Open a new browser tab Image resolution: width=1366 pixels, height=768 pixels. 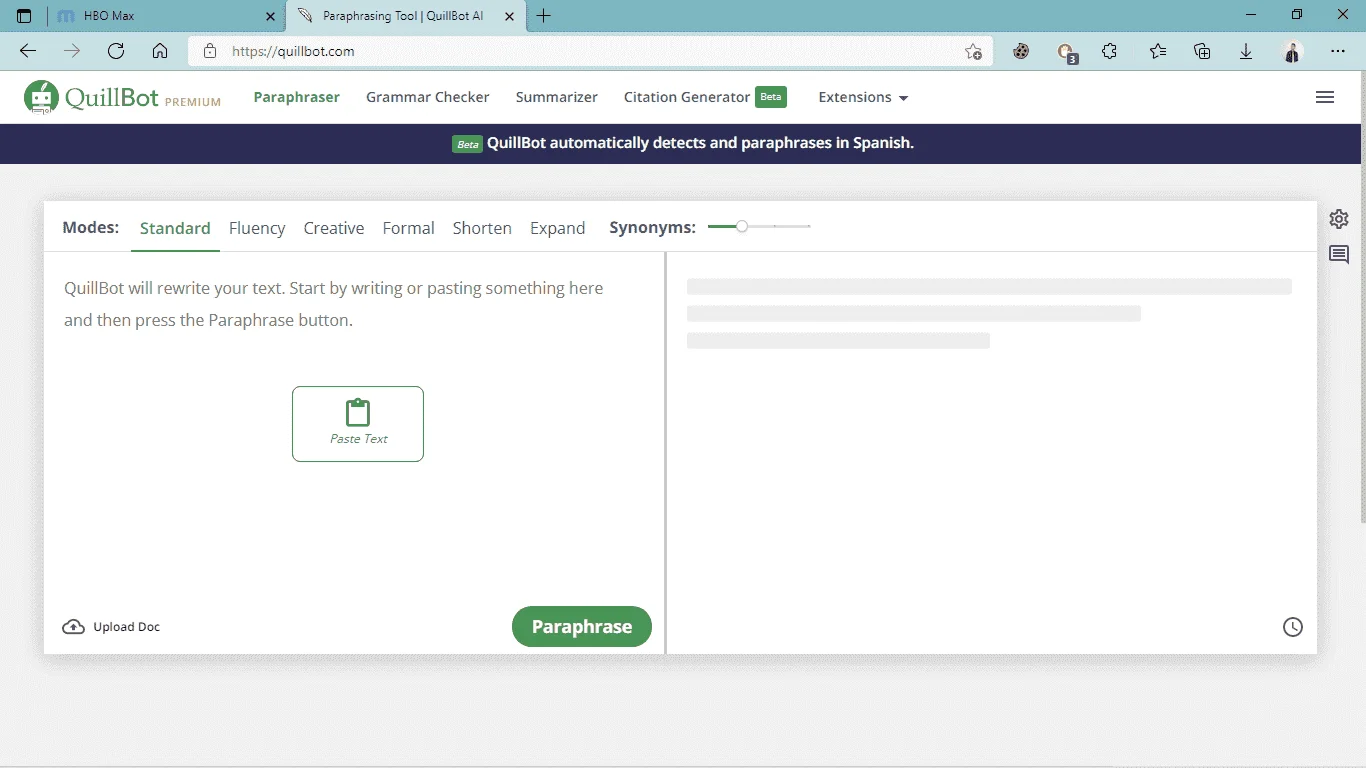pos(544,16)
